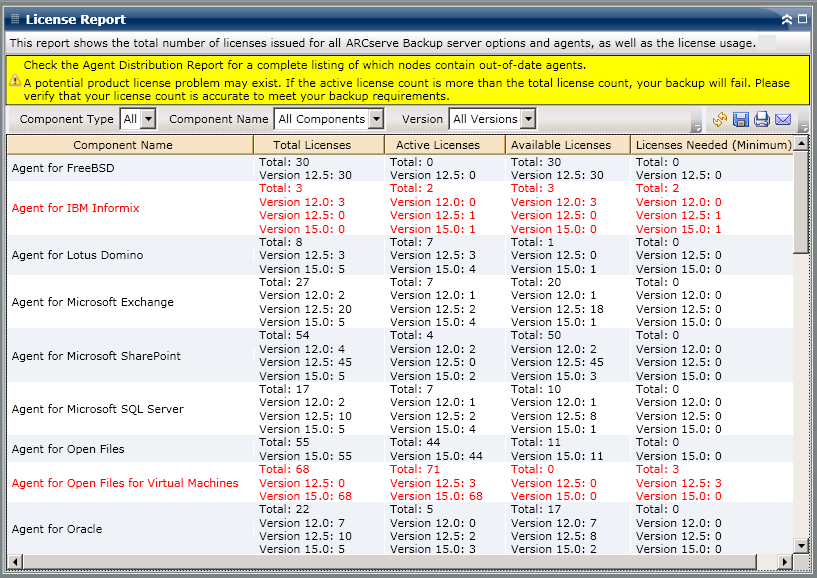Collapse the License Report panel with the double chevron
The height and width of the screenshot is (578, 817).
(786, 19)
